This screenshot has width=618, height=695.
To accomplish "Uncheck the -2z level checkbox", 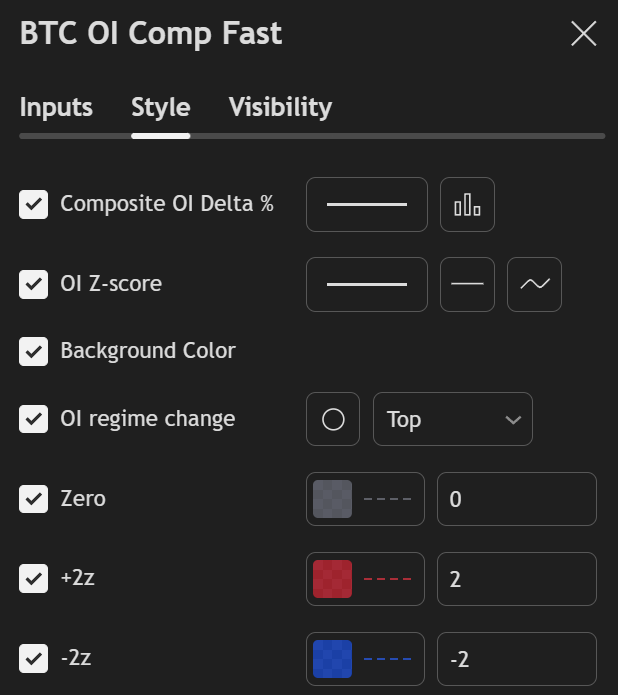I will click(x=33, y=658).
